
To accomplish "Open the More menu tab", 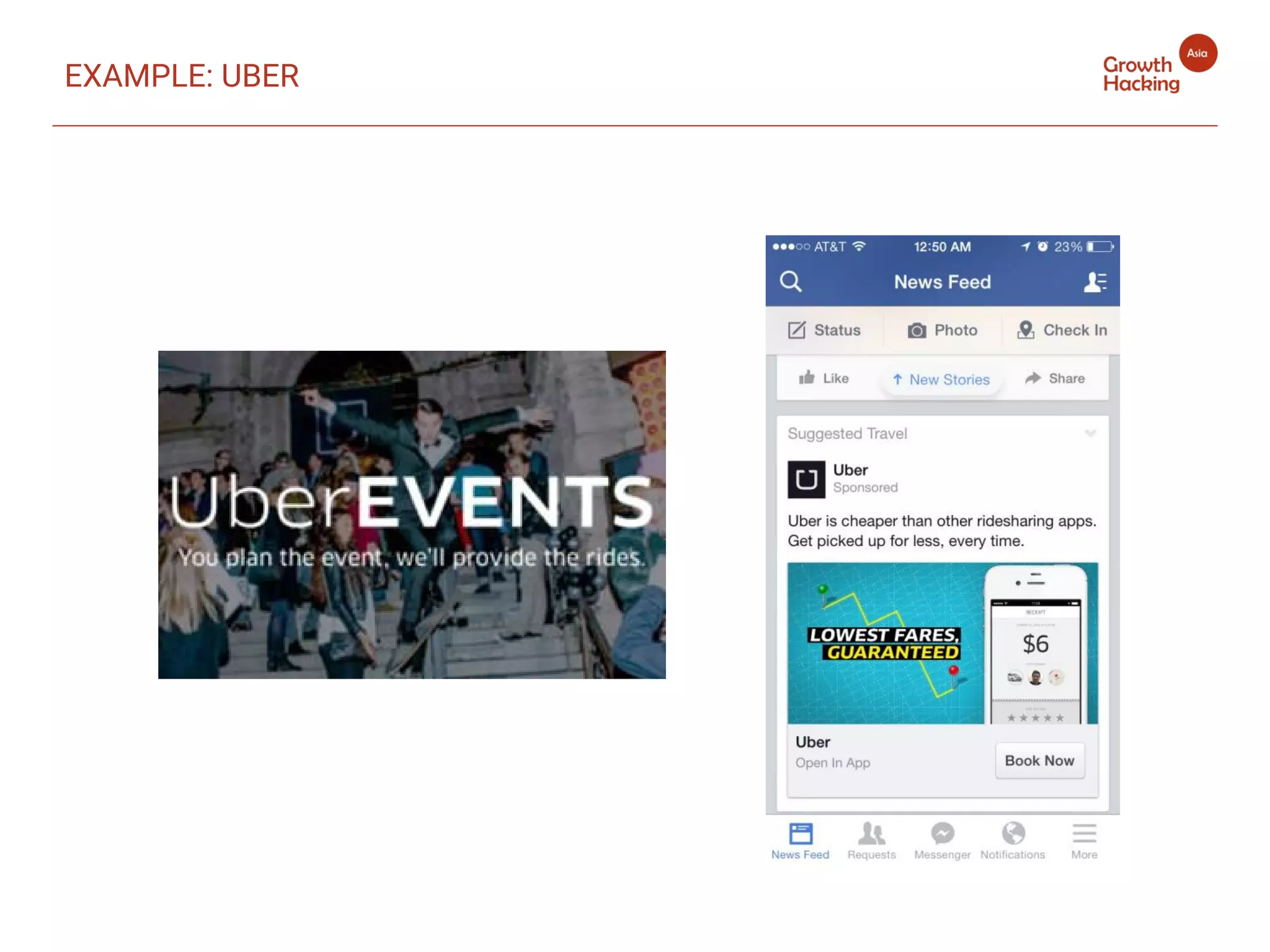I will pyautogui.click(x=1084, y=841).
